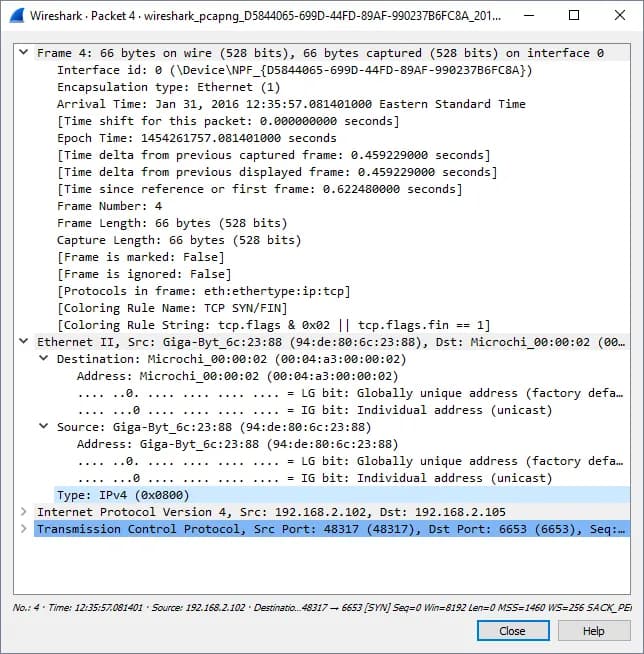Viewport: 644px width, 654px height.
Task: Select the Frame Number: 4 row
Action: pyautogui.click(x=342, y=206)
